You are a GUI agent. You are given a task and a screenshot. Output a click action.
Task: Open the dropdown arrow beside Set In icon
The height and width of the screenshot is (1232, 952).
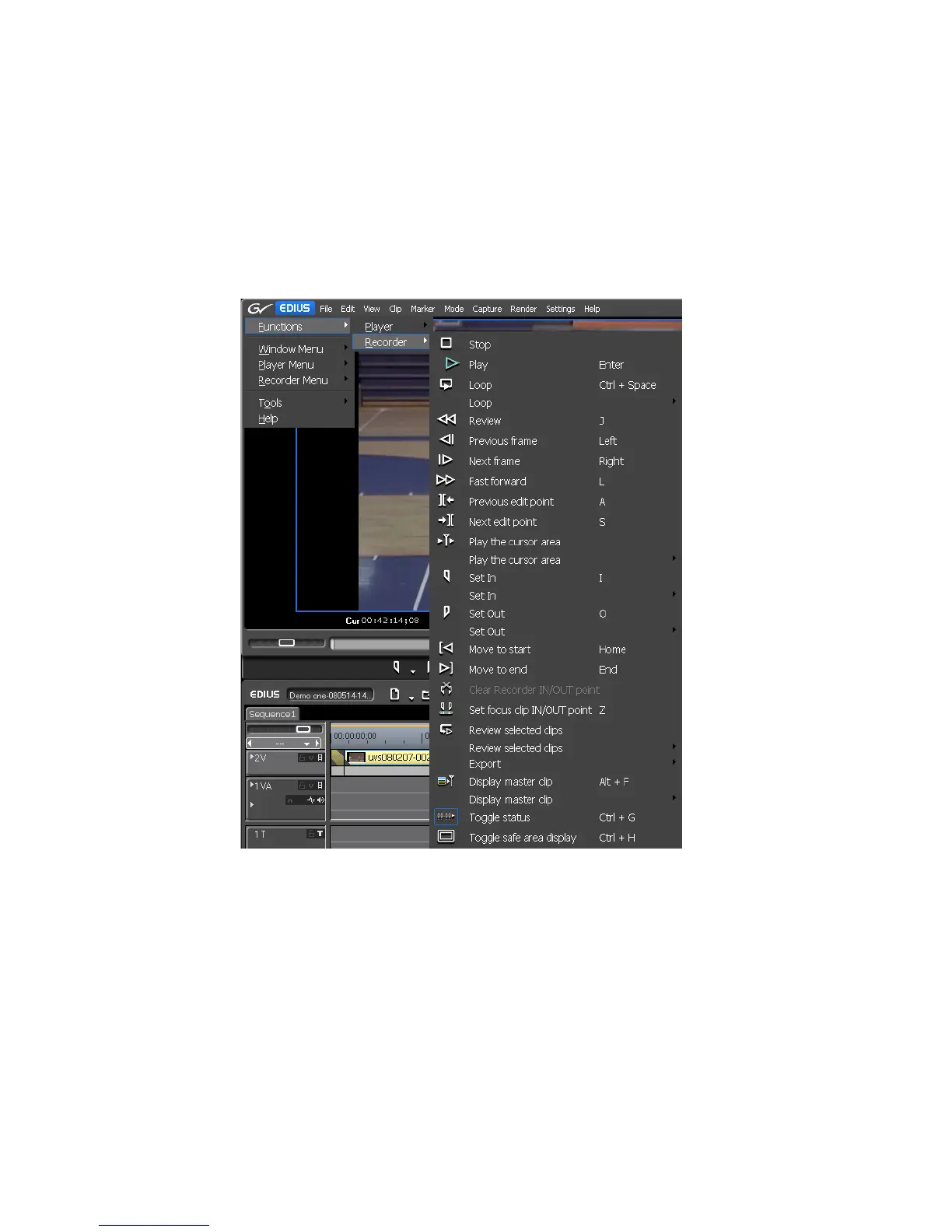click(413, 671)
